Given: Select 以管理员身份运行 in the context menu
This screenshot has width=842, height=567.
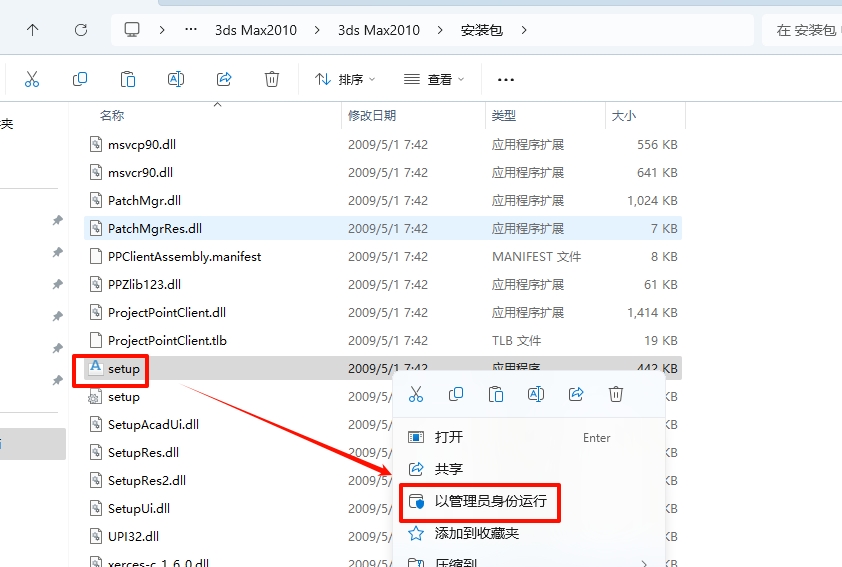Looking at the screenshot, I should (490, 501).
